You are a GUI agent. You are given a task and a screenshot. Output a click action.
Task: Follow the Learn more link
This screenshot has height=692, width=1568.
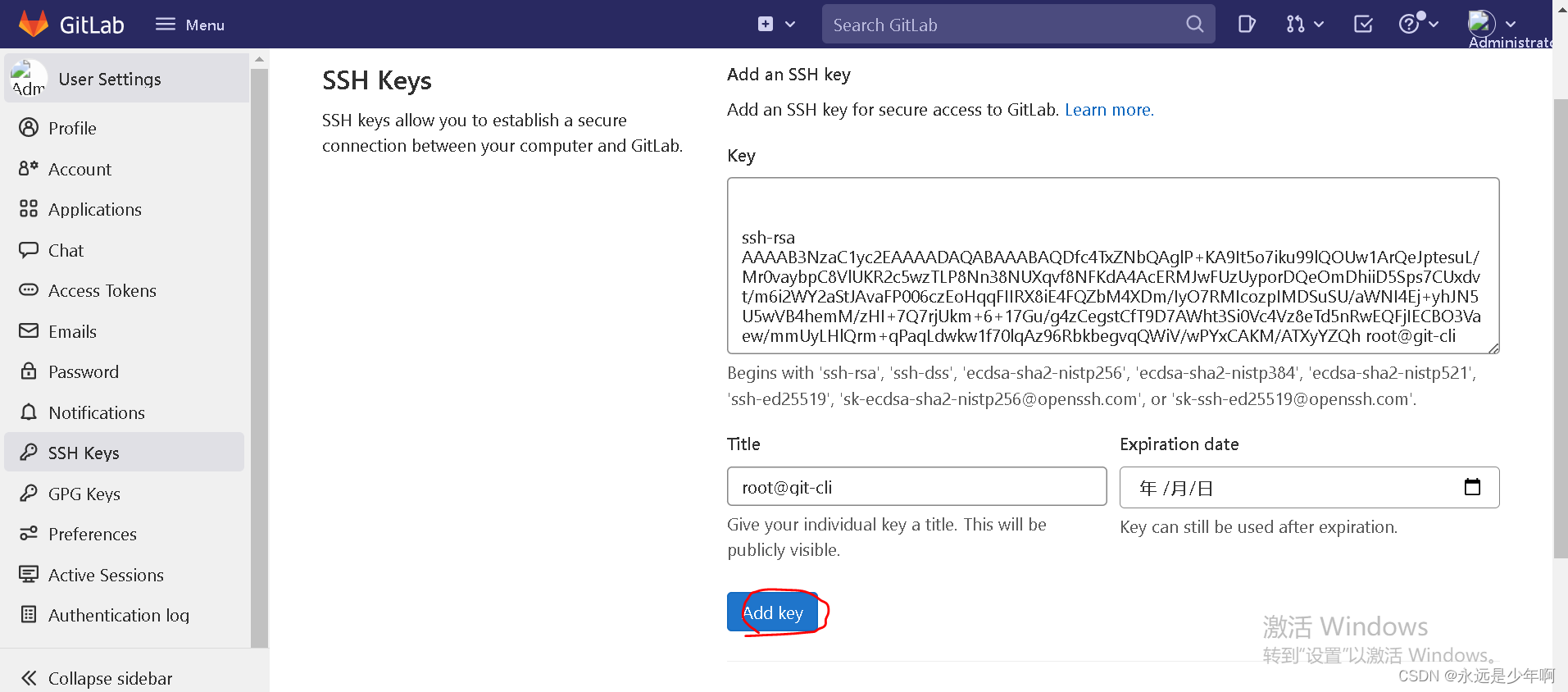pyautogui.click(x=1109, y=110)
